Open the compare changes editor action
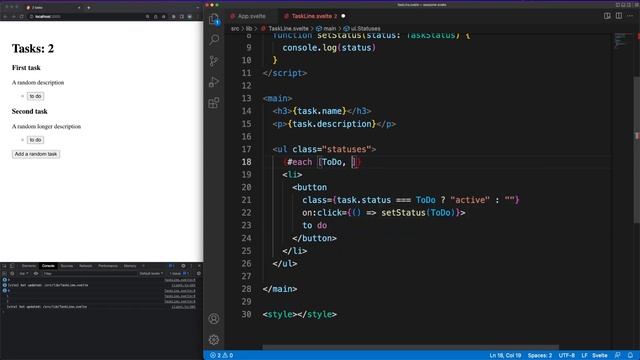640x360 pixels. click(x=607, y=16)
